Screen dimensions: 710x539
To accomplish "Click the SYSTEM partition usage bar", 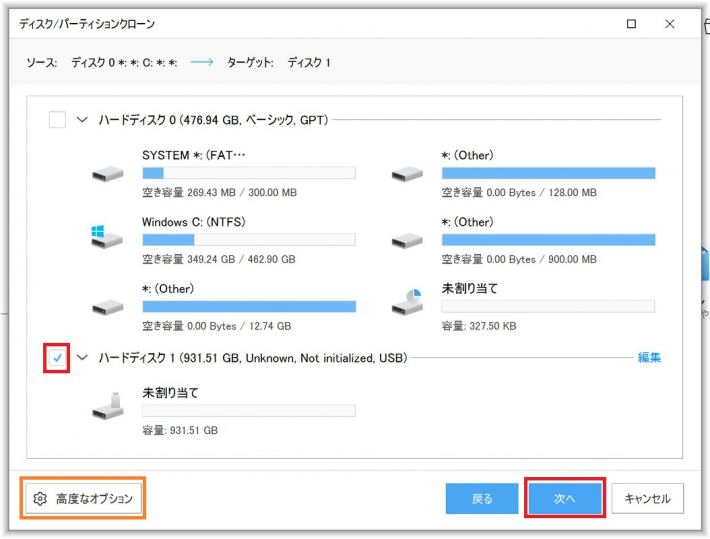I will (x=248, y=173).
